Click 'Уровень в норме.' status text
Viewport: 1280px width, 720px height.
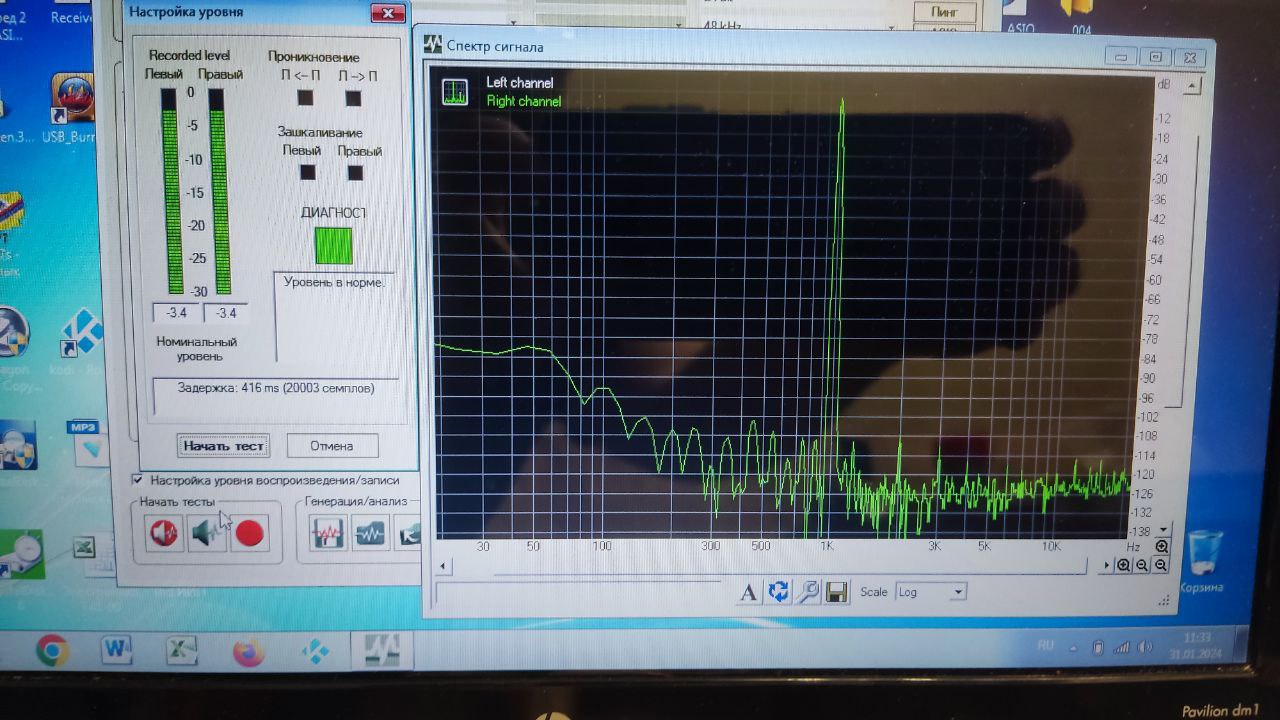334,282
